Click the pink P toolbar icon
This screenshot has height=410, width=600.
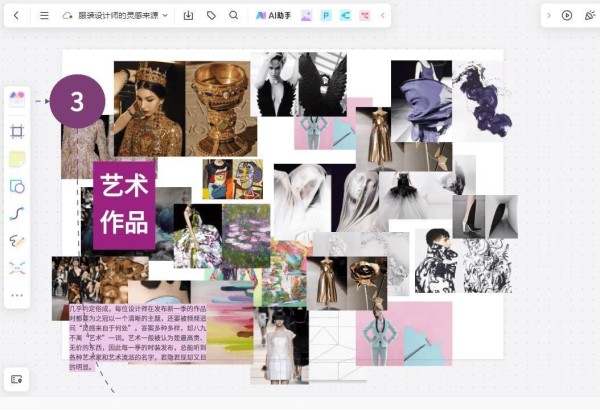[x=326, y=16]
